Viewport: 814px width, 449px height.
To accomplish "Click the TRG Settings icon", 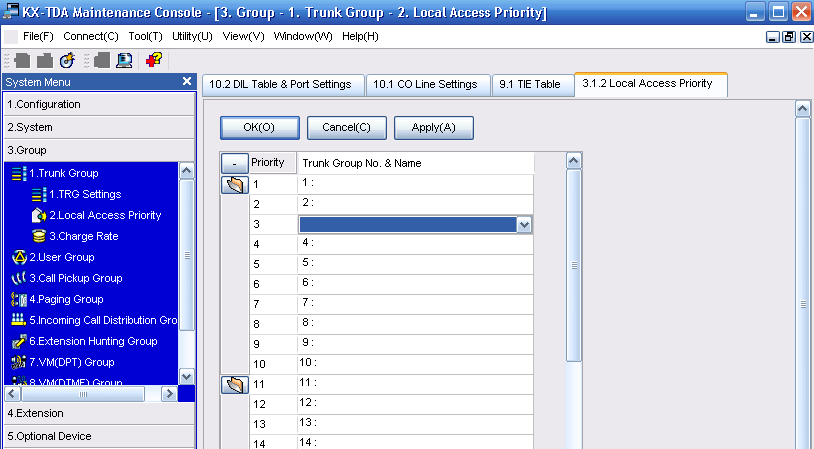I will pyautogui.click(x=39, y=195).
